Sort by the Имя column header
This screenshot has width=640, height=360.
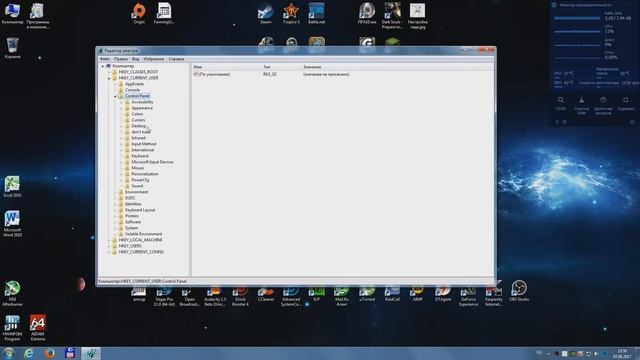[226, 67]
